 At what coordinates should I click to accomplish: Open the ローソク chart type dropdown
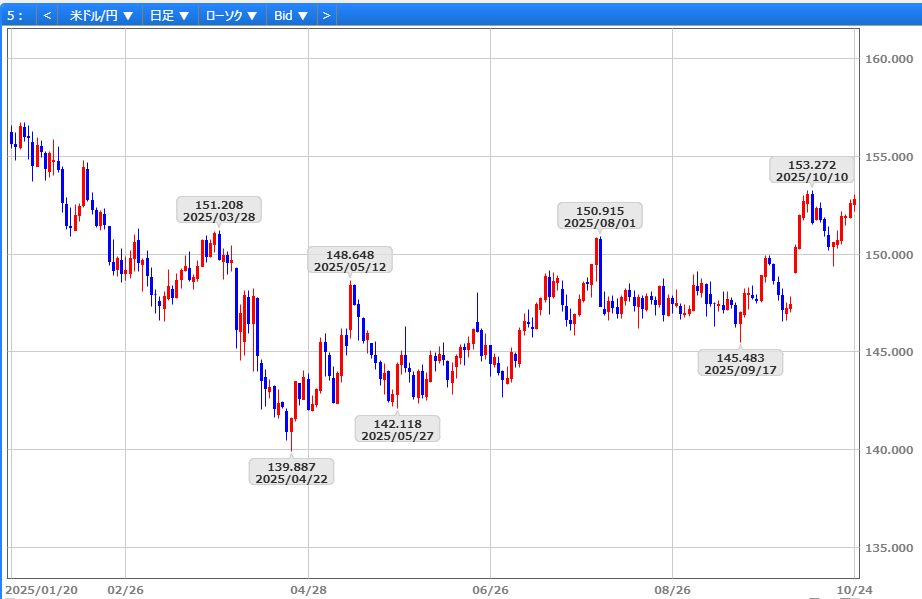(231, 16)
